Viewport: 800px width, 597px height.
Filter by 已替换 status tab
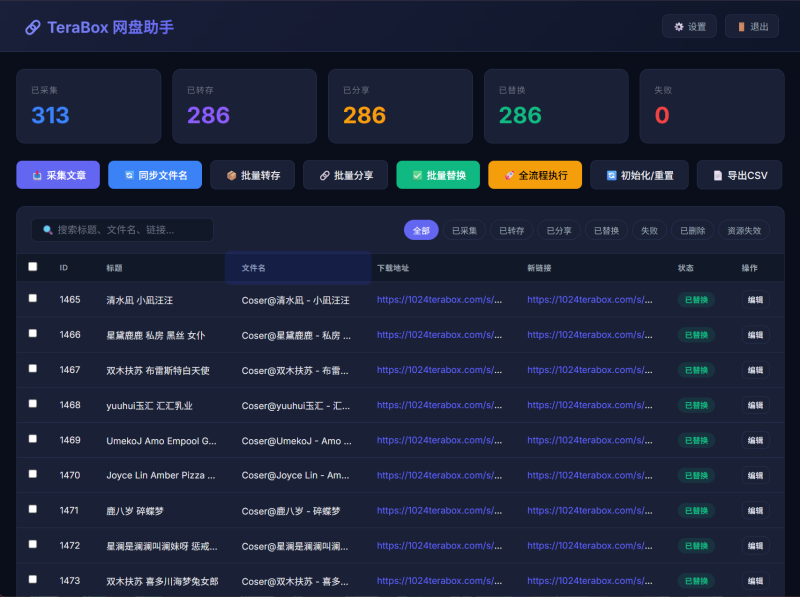pos(606,230)
